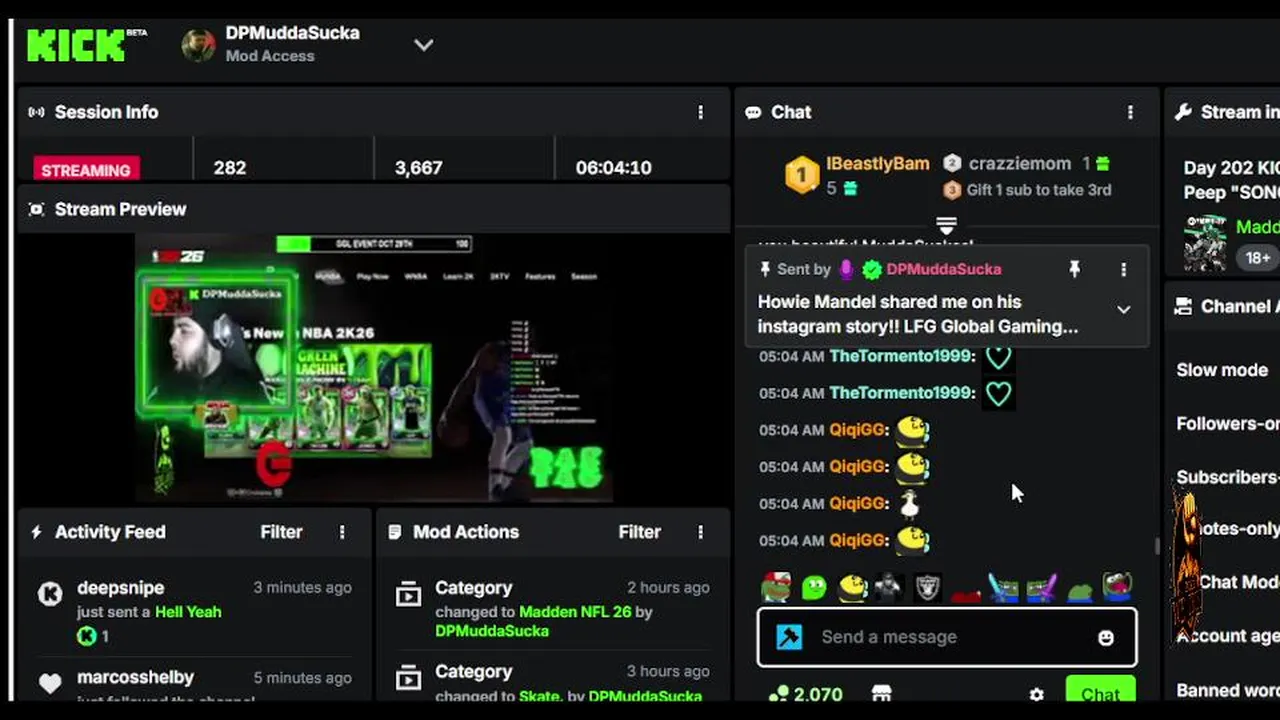Viewport: 1280px width, 720px height.
Task: Insert the dark fighter figure emote
Action: 889,587
